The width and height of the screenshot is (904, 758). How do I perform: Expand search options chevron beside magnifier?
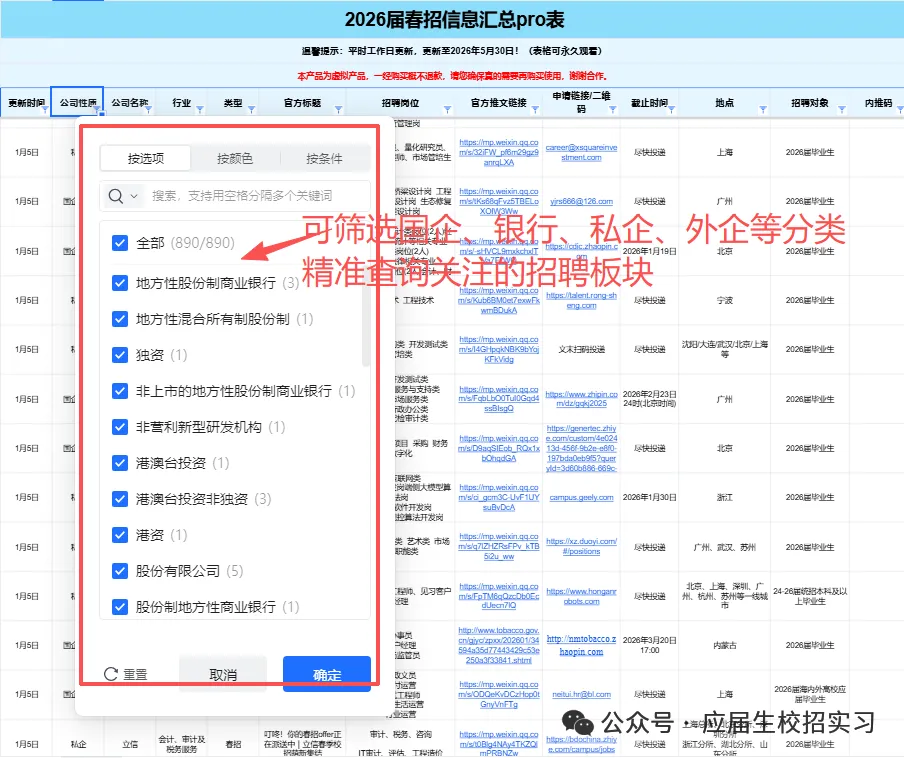(x=134, y=196)
